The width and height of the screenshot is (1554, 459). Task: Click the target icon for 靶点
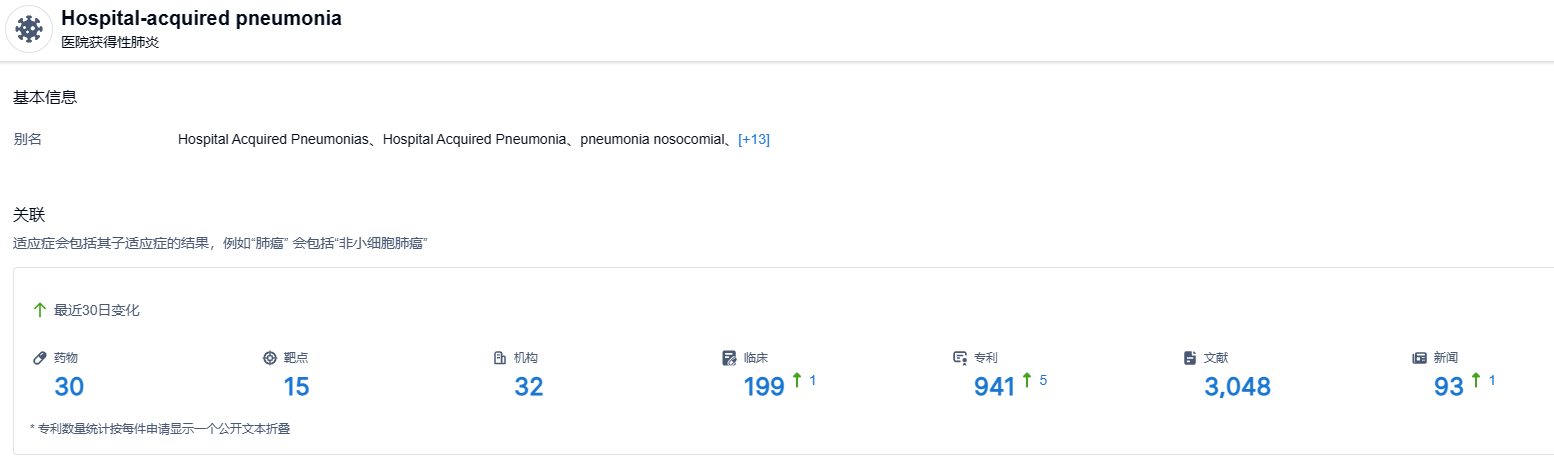(x=269, y=358)
